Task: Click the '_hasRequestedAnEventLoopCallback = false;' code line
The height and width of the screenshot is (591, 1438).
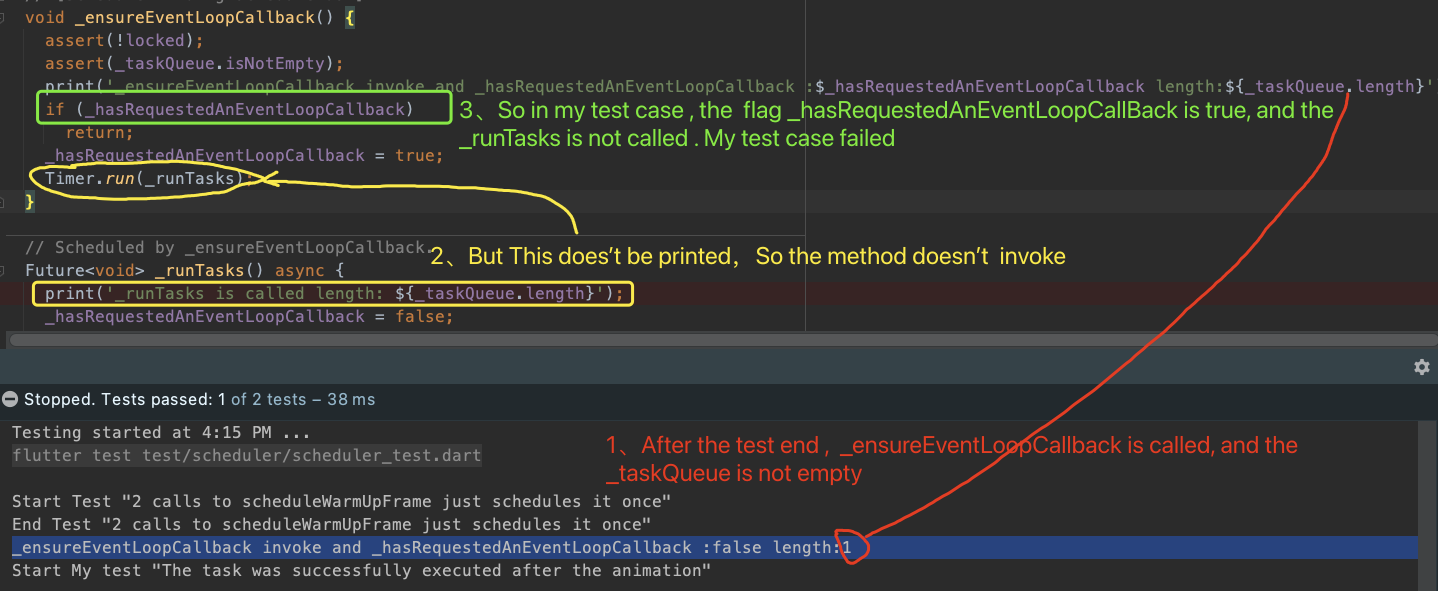Action: (249, 316)
